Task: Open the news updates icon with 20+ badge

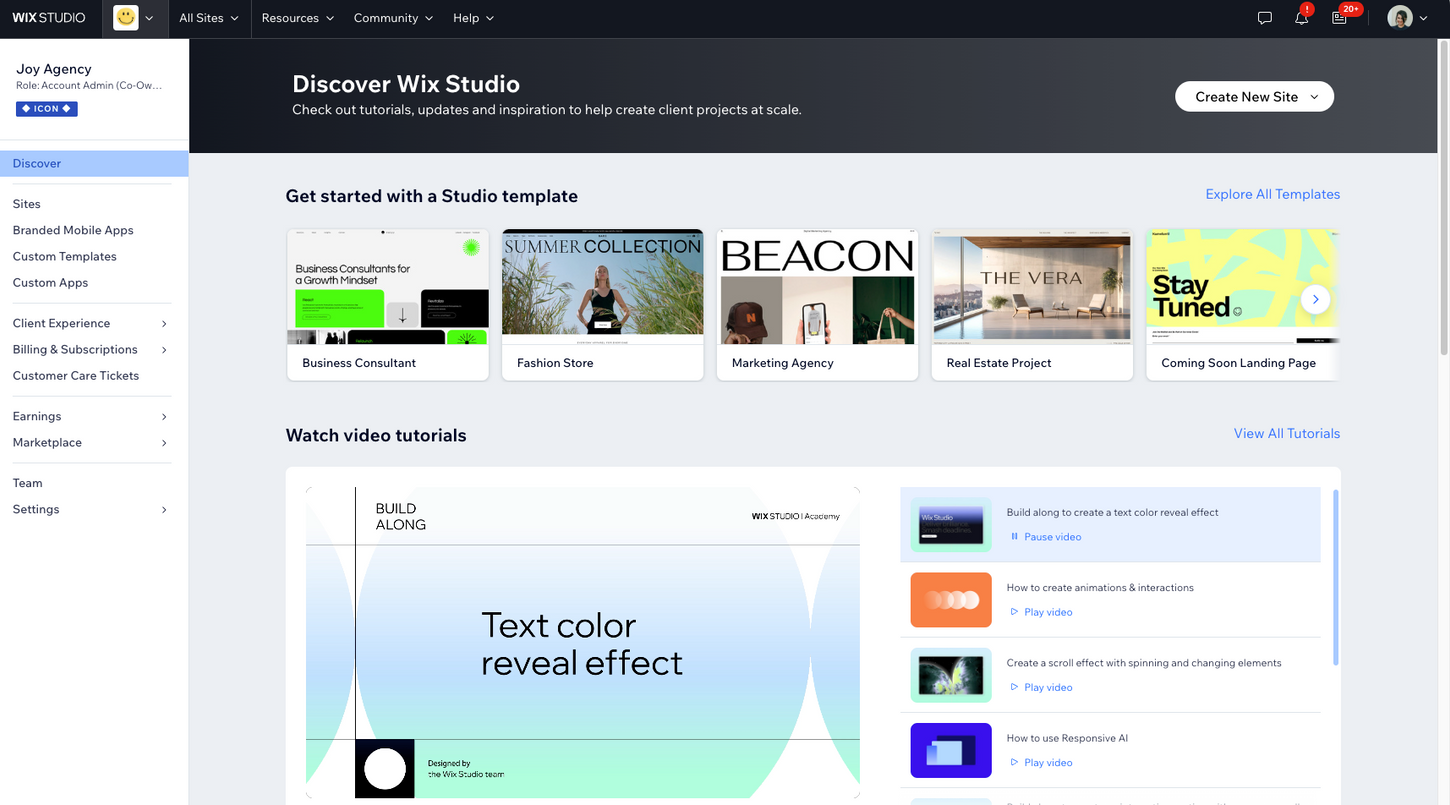Action: pyautogui.click(x=1340, y=18)
